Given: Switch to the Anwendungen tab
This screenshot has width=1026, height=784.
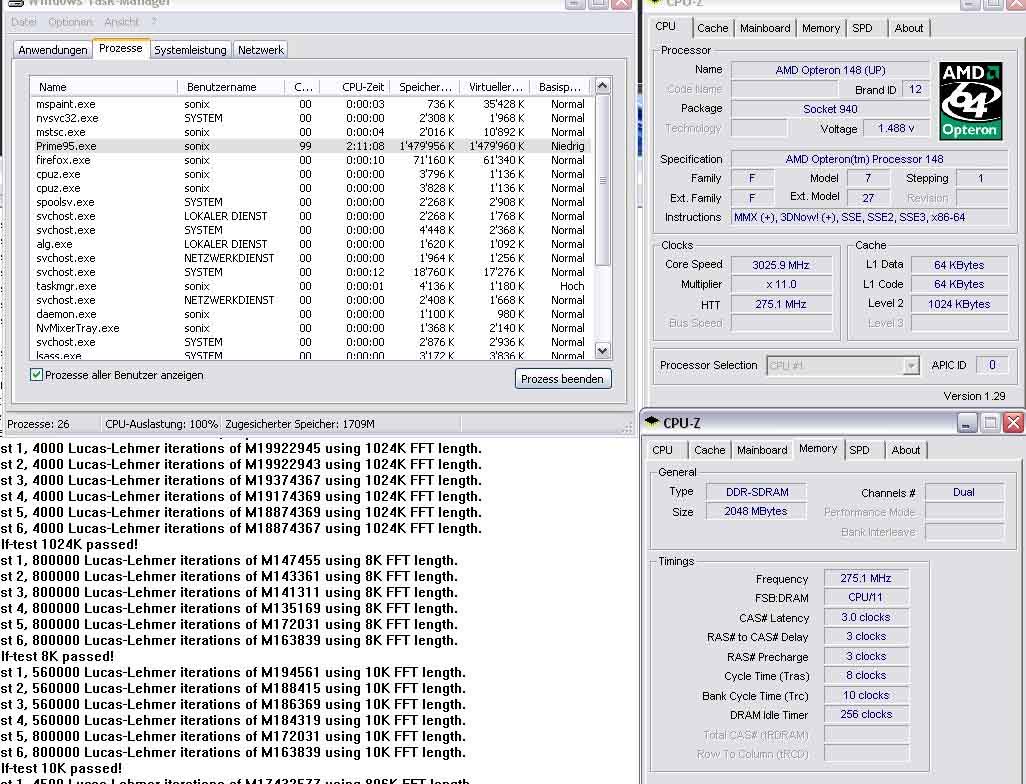Looking at the screenshot, I should pos(53,50).
